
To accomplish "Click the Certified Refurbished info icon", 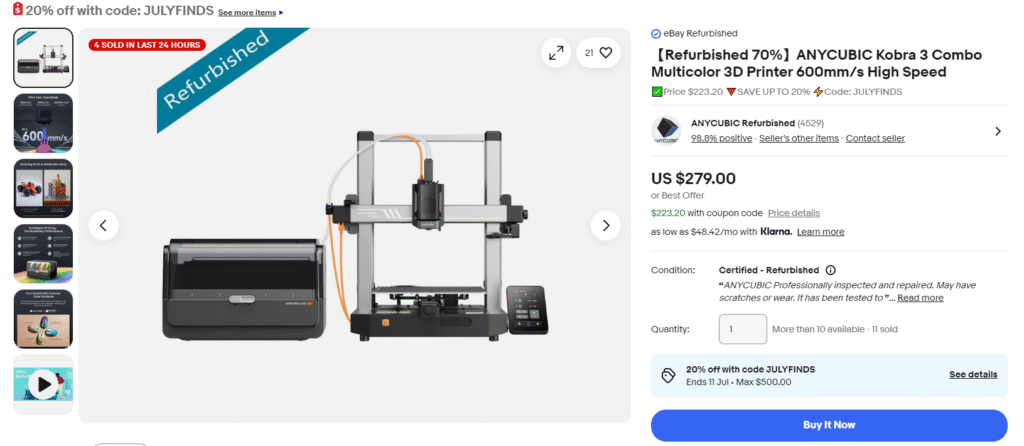I will [830, 270].
